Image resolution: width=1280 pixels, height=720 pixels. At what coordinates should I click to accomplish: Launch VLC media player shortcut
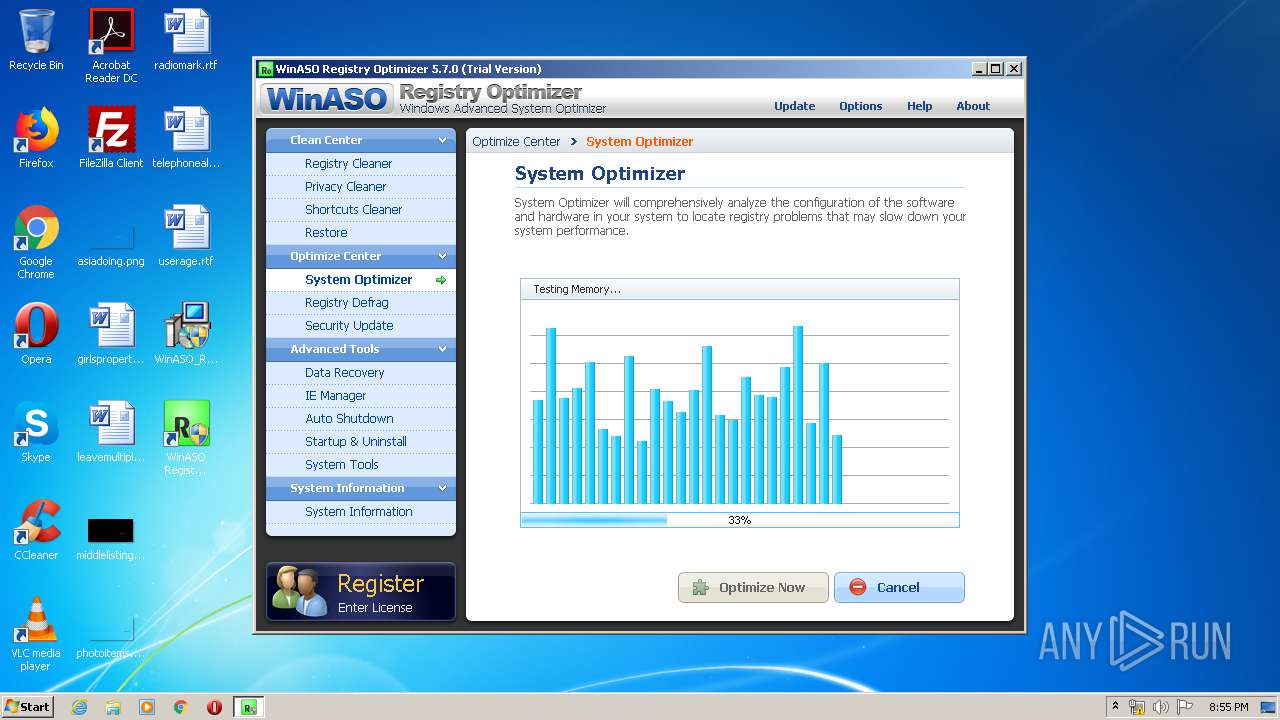click(36, 634)
